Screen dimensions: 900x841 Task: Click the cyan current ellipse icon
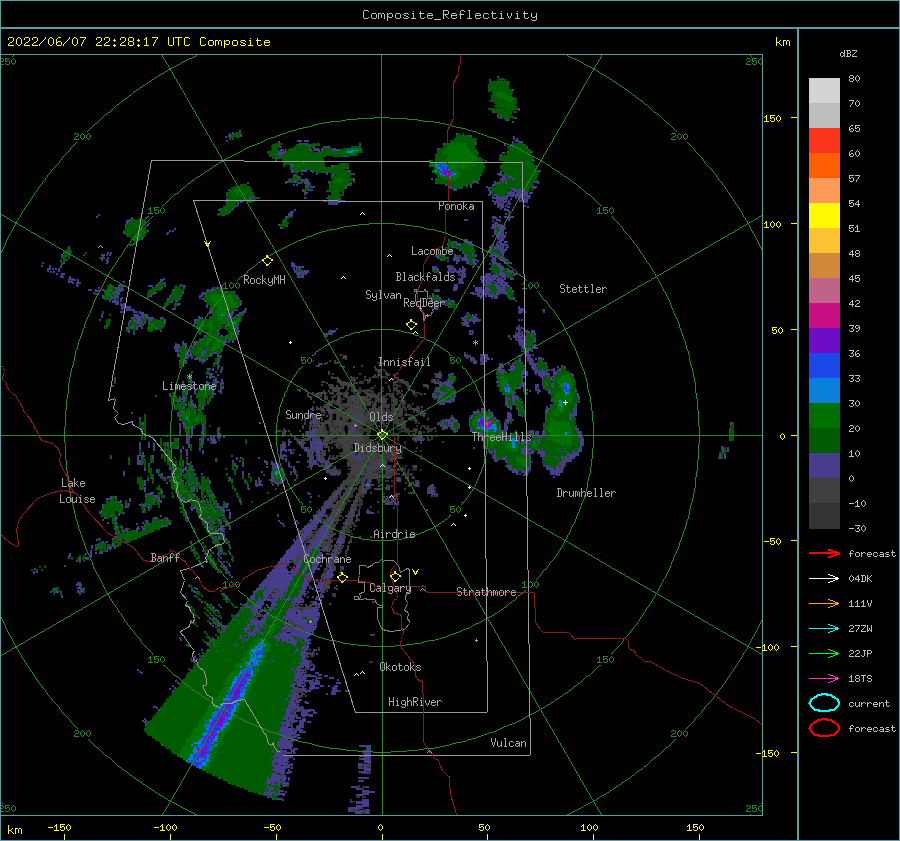[824, 703]
